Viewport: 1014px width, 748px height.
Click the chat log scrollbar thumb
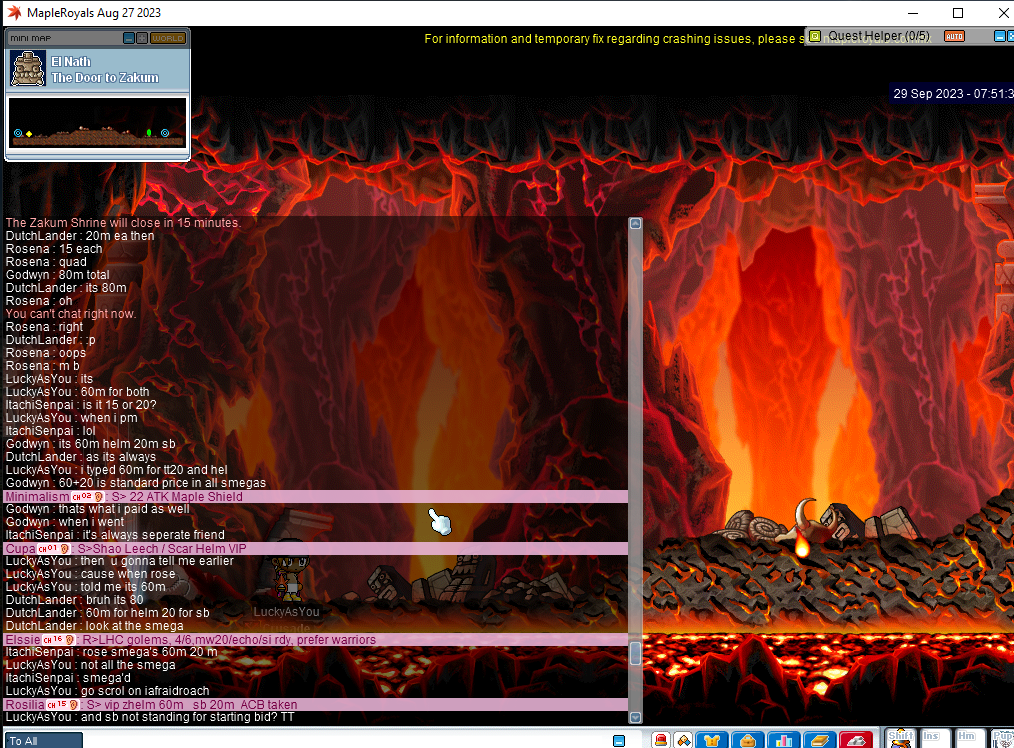pyautogui.click(x=635, y=654)
